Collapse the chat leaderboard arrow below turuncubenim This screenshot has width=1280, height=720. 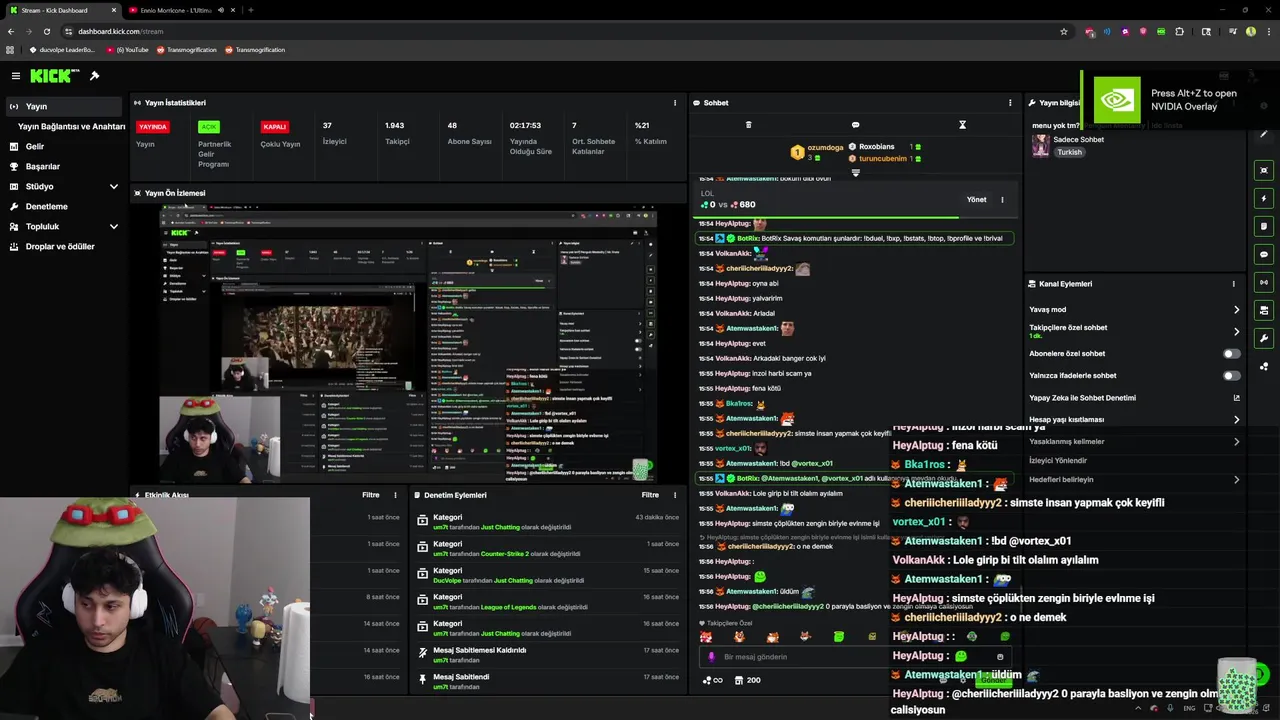855,173
